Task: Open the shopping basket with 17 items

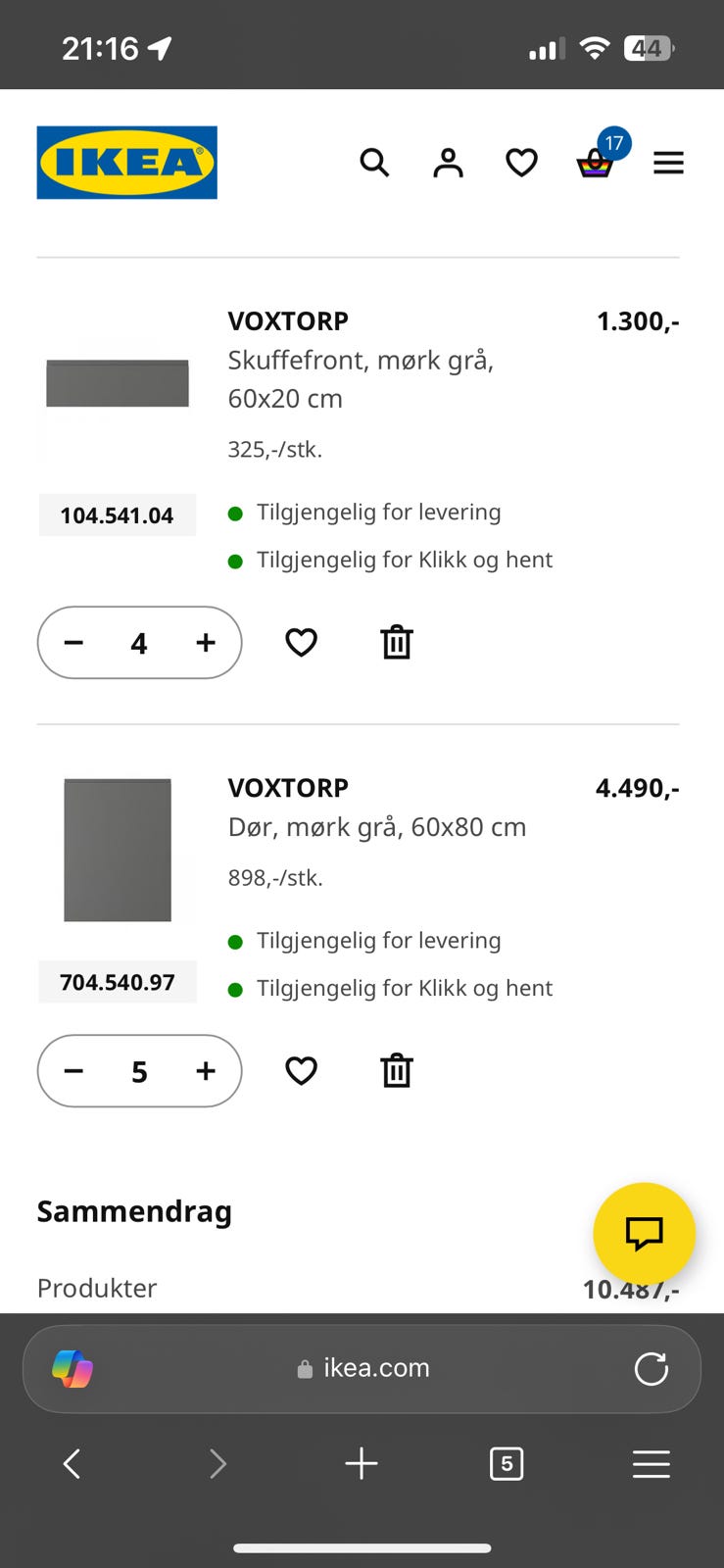Action: [x=600, y=155]
